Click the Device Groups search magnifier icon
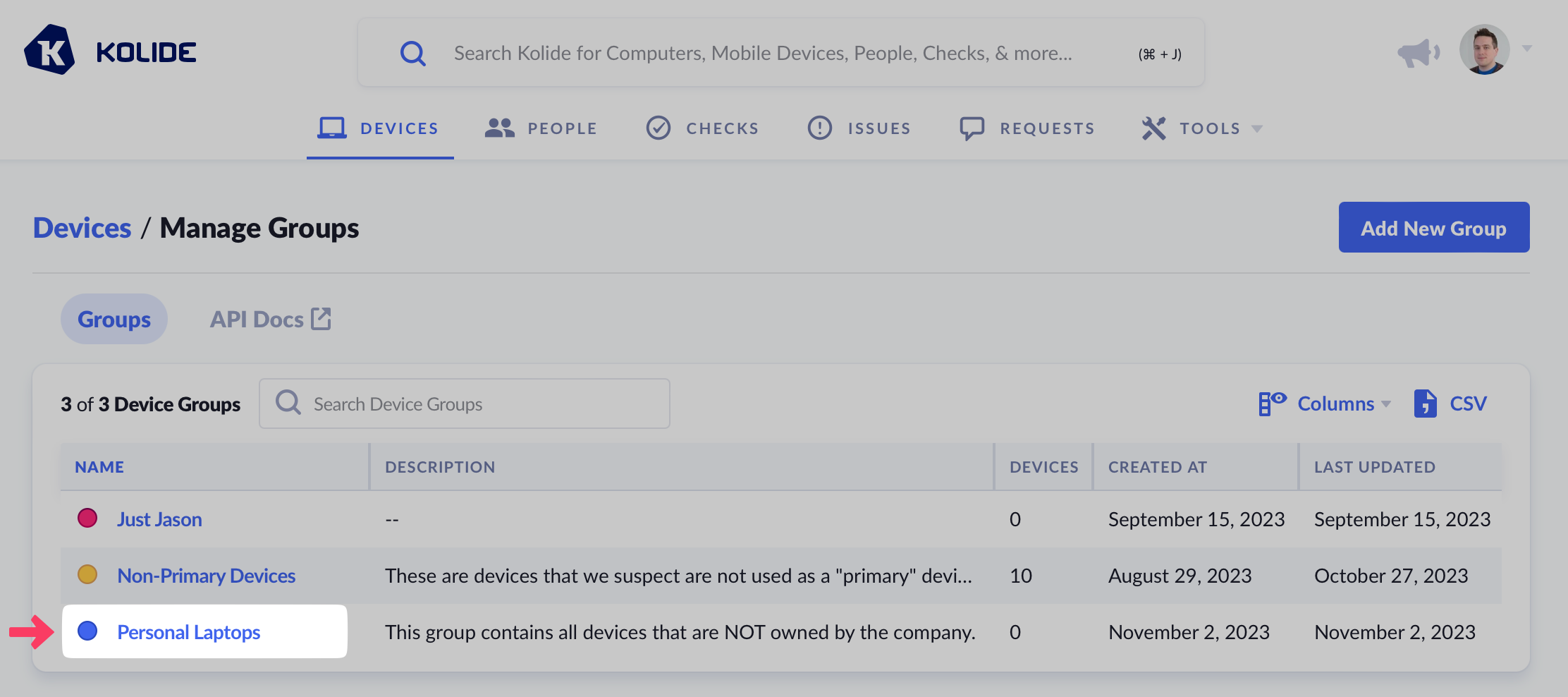This screenshot has height=697, width=1568. (288, 404)
